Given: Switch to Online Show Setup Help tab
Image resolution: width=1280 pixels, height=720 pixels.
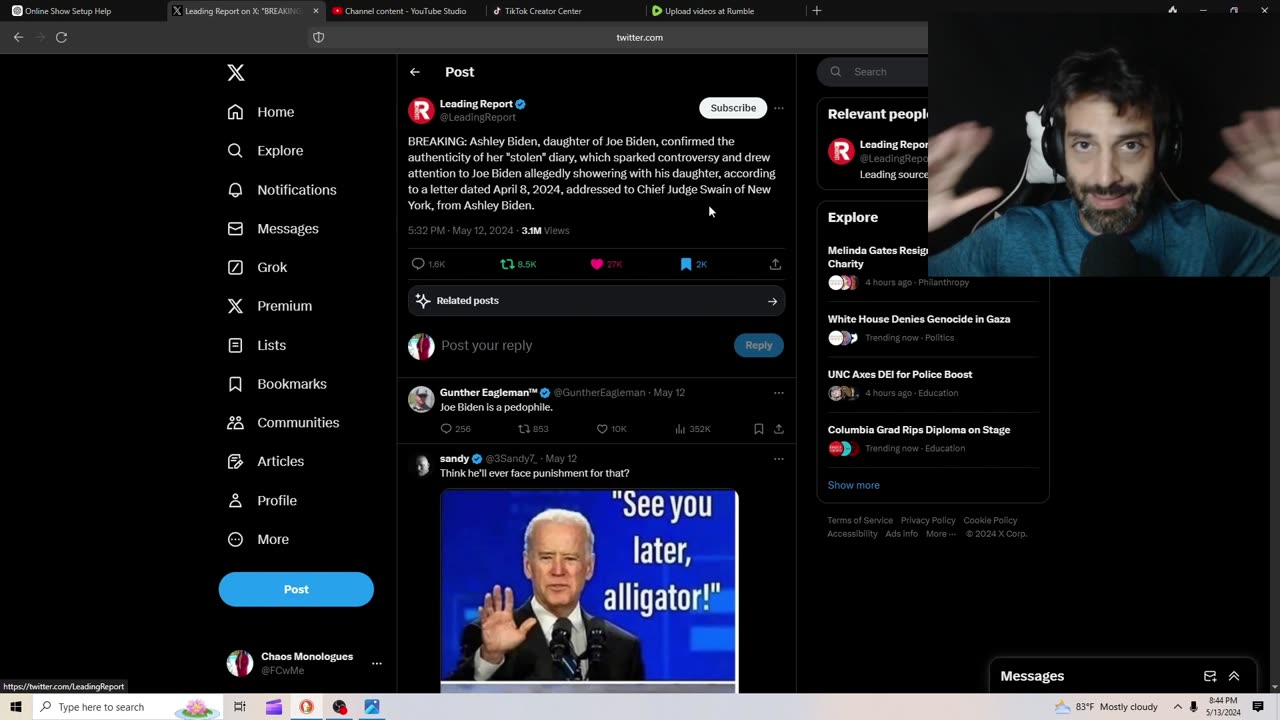Looking at the screenshot, I should (82, 11).
